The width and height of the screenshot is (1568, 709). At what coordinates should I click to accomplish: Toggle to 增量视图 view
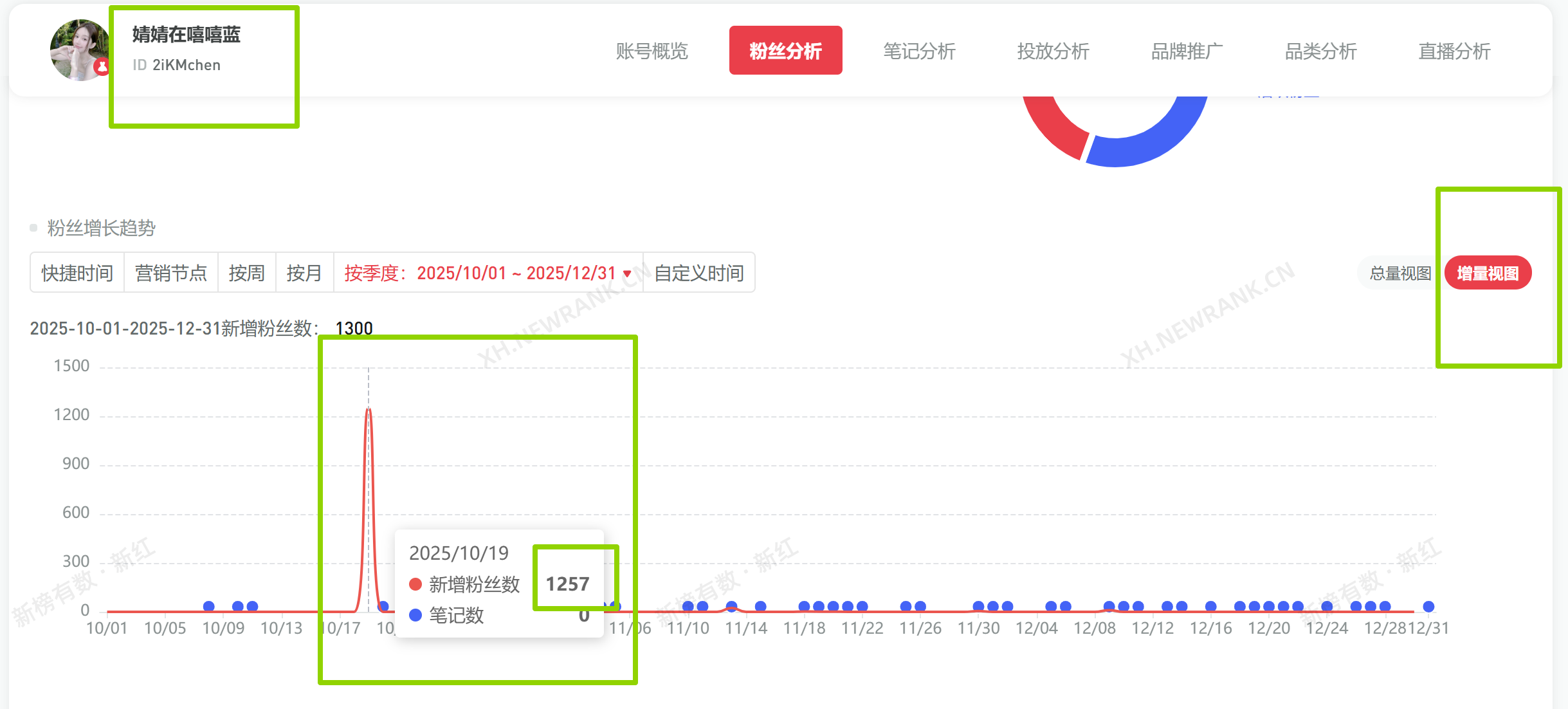1488,273
